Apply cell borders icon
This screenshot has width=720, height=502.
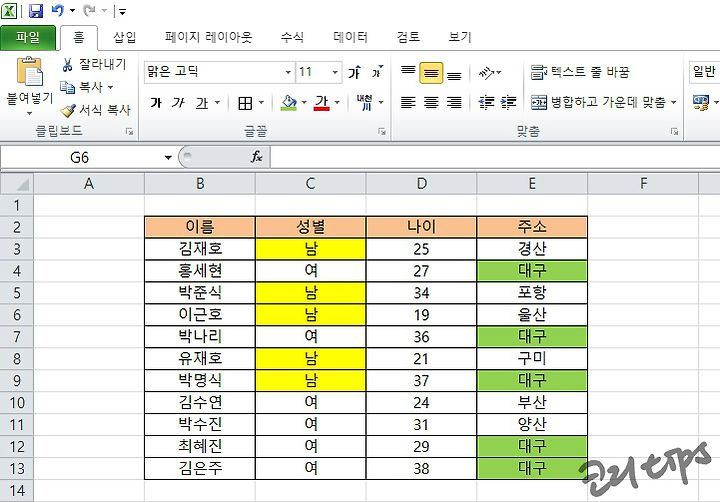click(x=245, y=103)
